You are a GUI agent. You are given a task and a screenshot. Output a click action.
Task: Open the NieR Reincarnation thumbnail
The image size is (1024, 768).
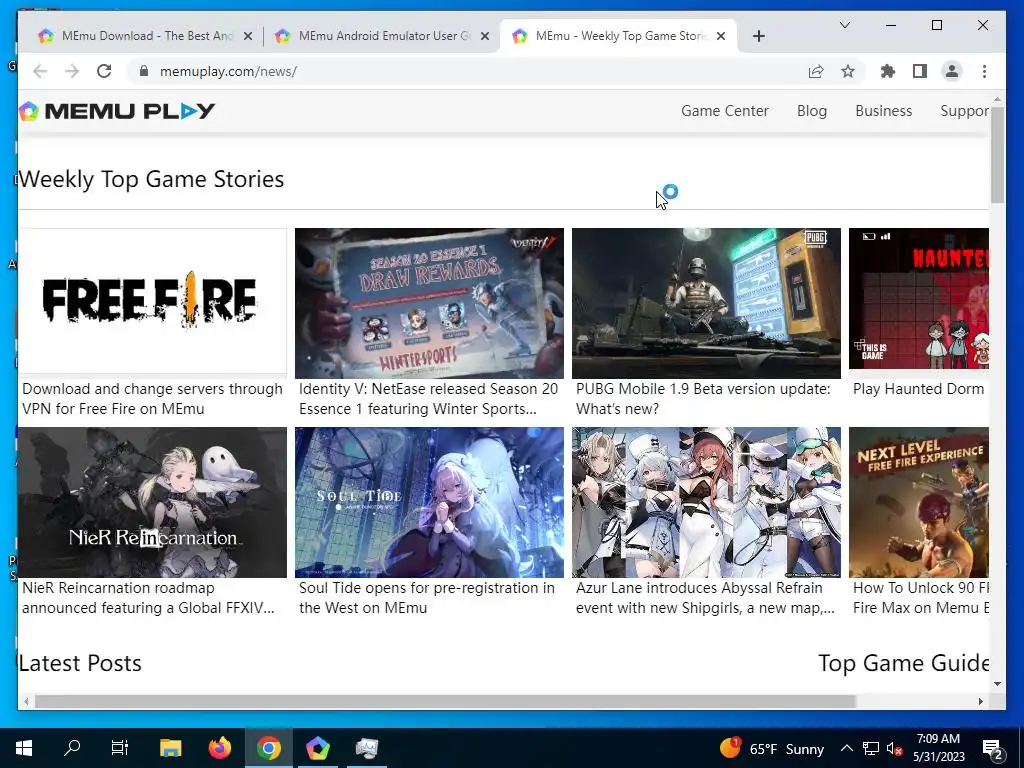pos(152,502)
